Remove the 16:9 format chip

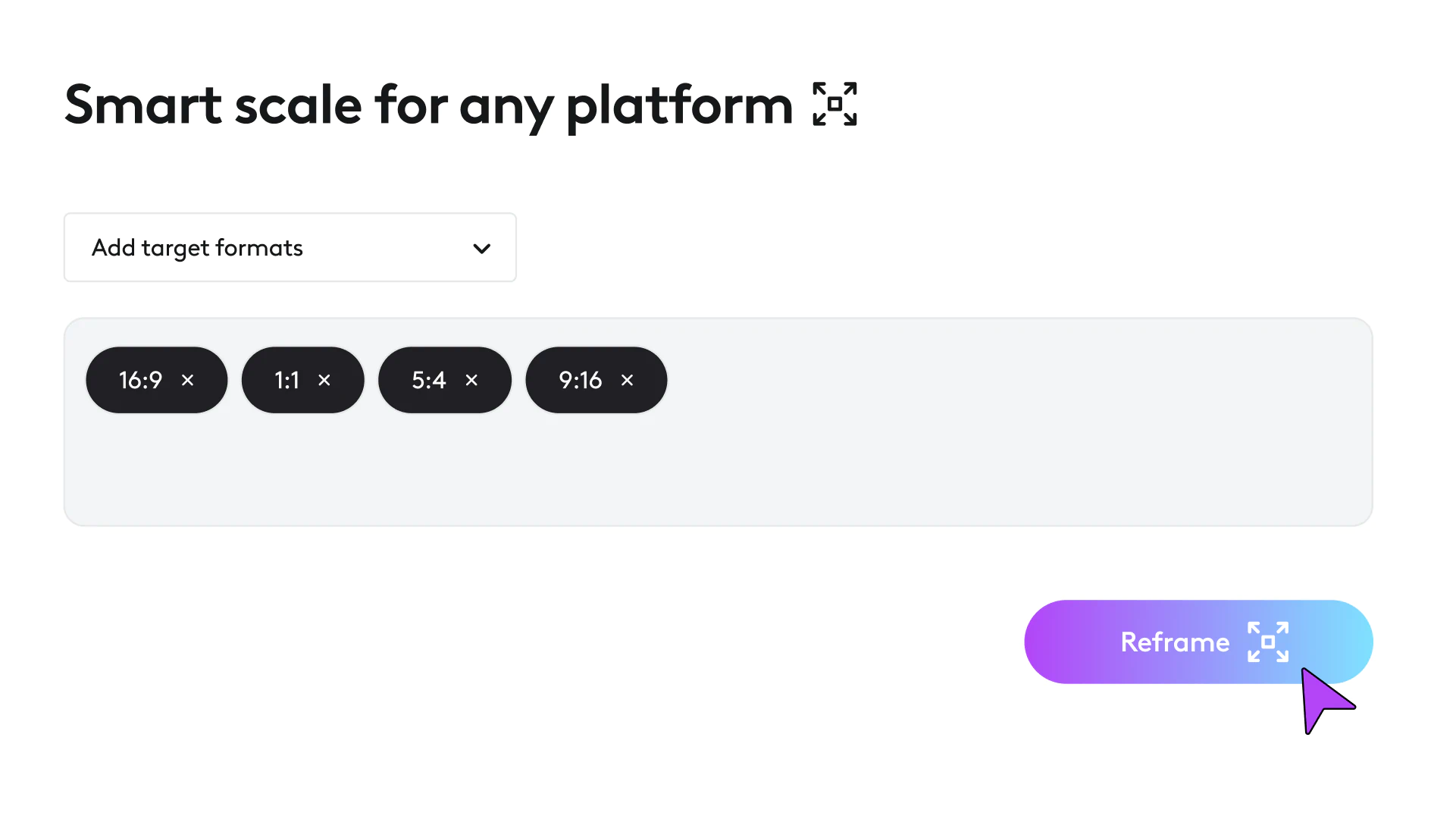(x=188, y=380)
